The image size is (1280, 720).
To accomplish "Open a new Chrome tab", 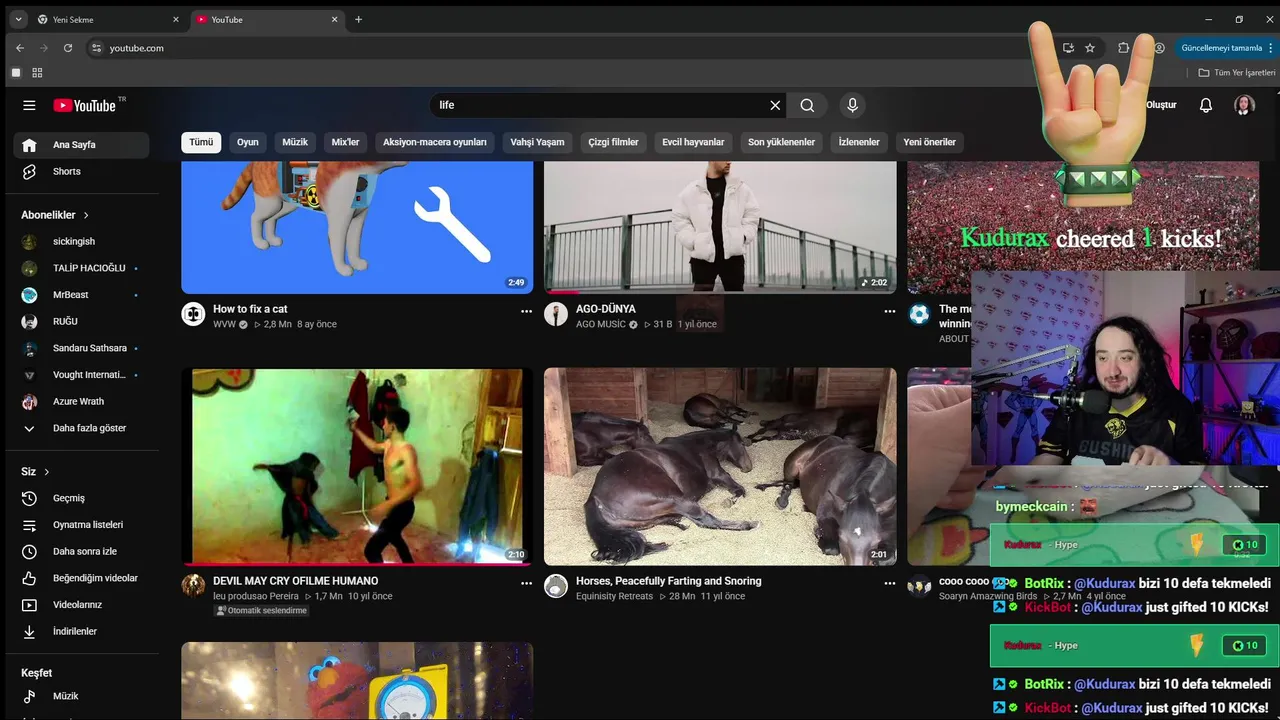I will [x=358, y=19].
